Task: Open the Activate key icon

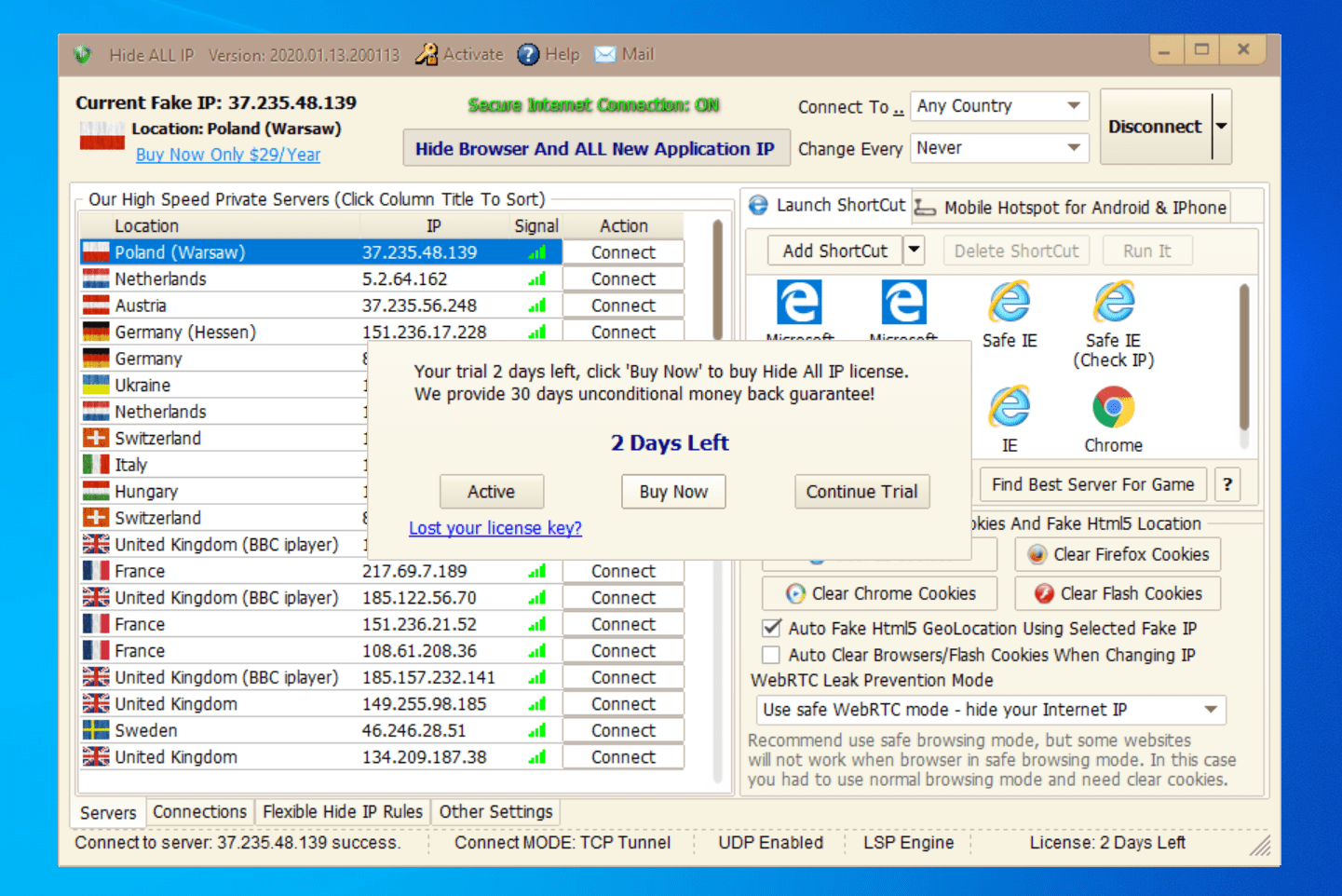Action: (x=427, y=55)
